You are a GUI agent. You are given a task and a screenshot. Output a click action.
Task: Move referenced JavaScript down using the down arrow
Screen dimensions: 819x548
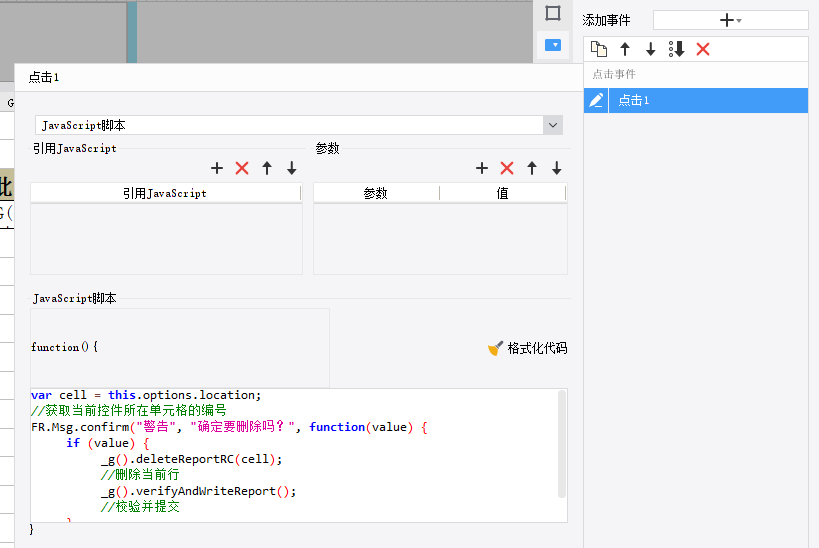pyautogui.click(x=292, y=168)
